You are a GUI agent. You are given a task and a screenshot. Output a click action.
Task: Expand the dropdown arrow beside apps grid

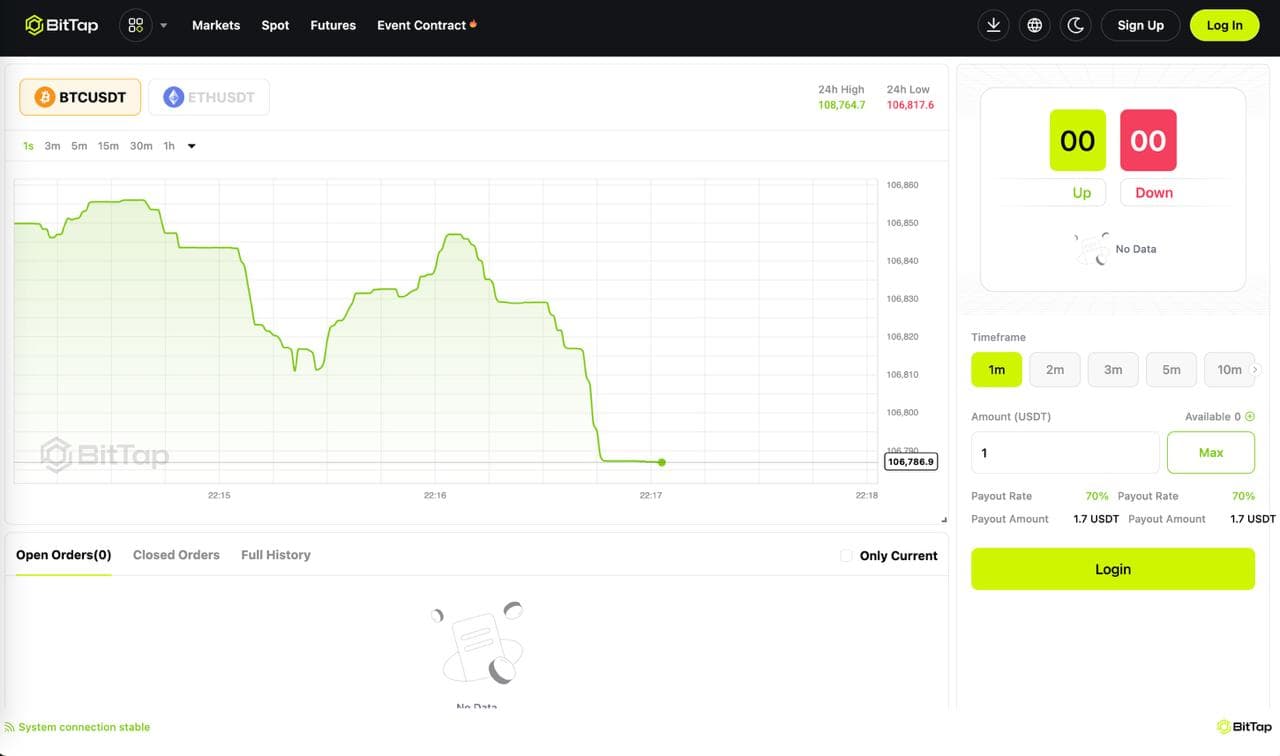(164, 25)
